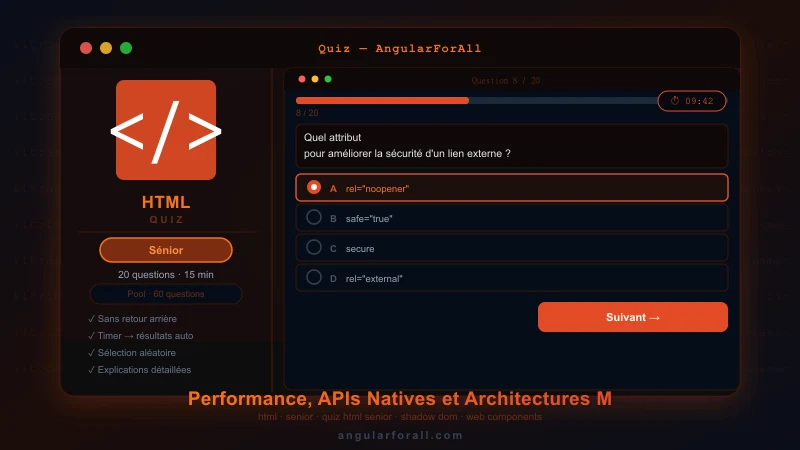Click the safe="true" answer text

pyautogui.click(x=369, y=219)
